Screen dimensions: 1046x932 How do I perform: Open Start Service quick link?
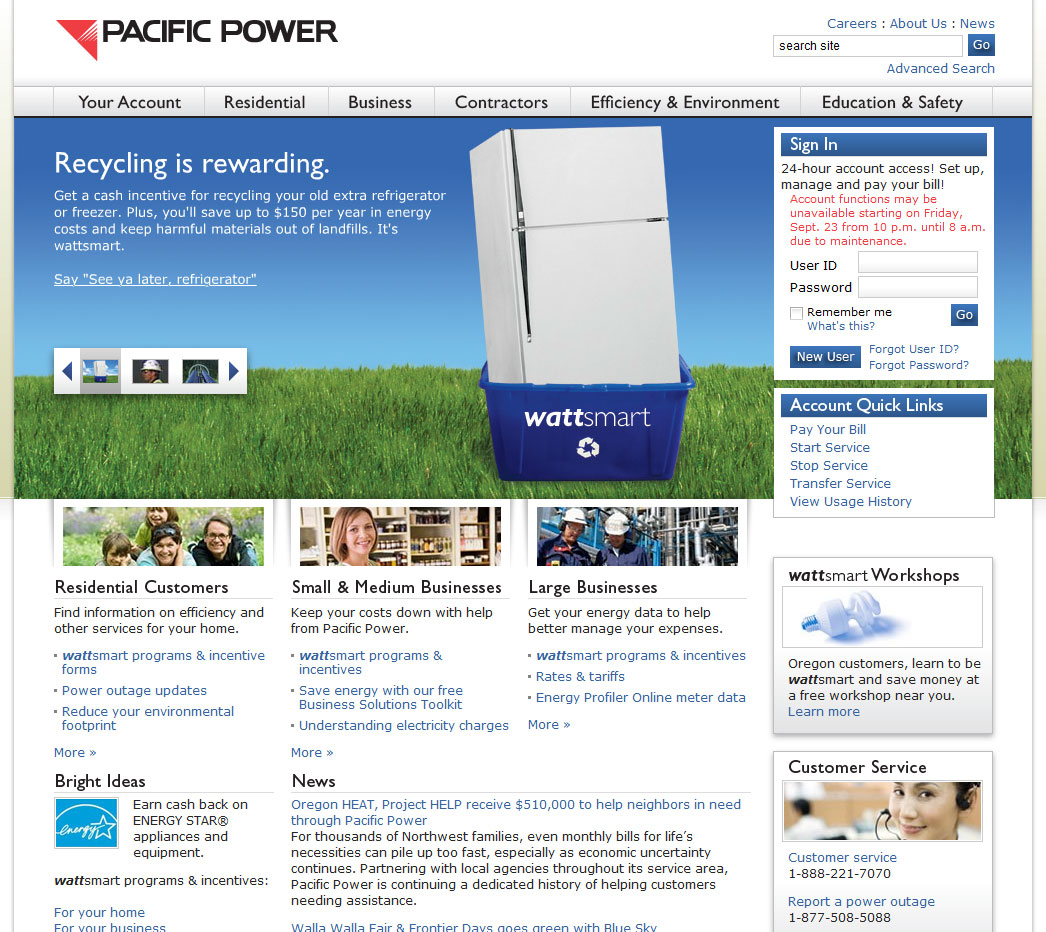[830, 448]
